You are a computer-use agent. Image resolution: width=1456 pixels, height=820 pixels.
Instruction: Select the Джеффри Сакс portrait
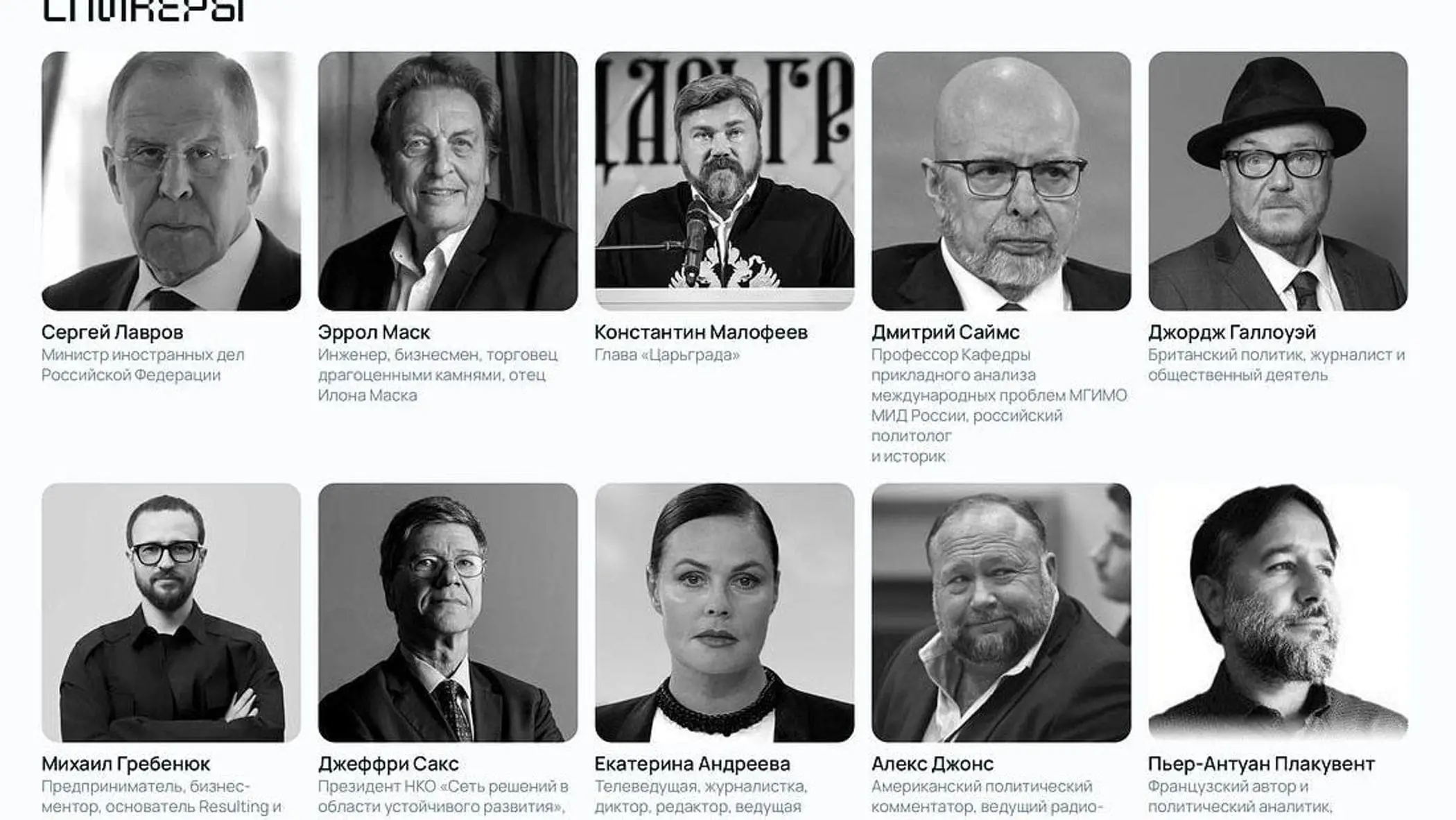coord(448,613)
